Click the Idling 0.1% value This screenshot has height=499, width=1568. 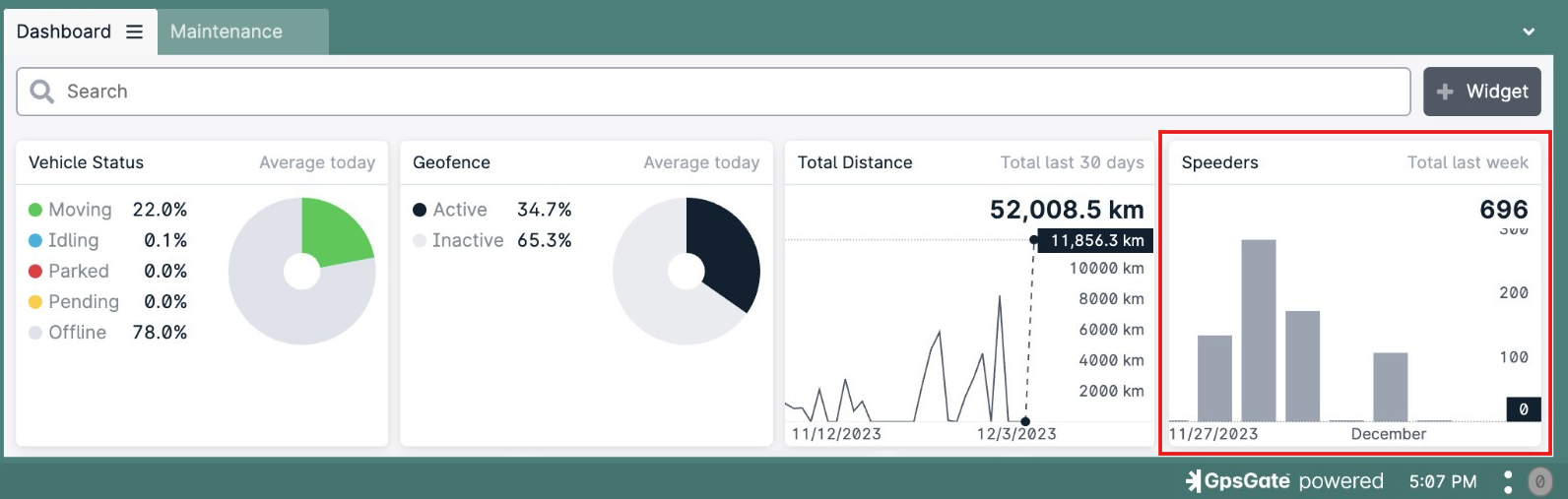pos(165,240)
